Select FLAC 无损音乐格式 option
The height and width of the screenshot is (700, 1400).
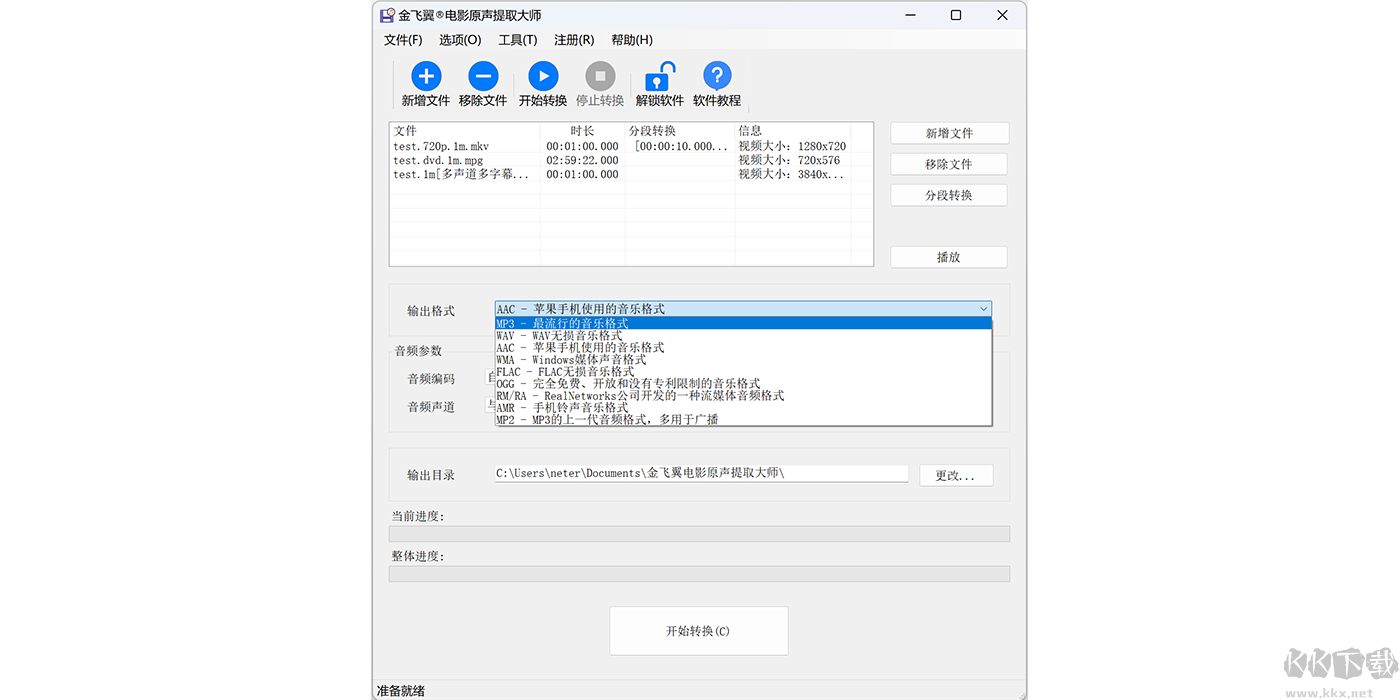point(600,371)
